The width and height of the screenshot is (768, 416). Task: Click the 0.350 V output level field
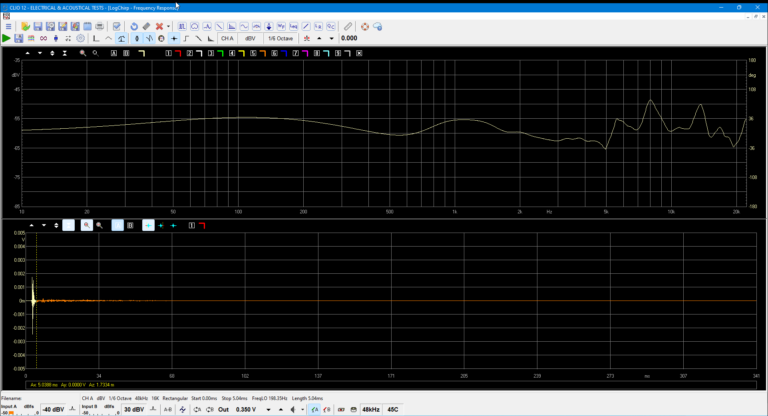[247, 409]
